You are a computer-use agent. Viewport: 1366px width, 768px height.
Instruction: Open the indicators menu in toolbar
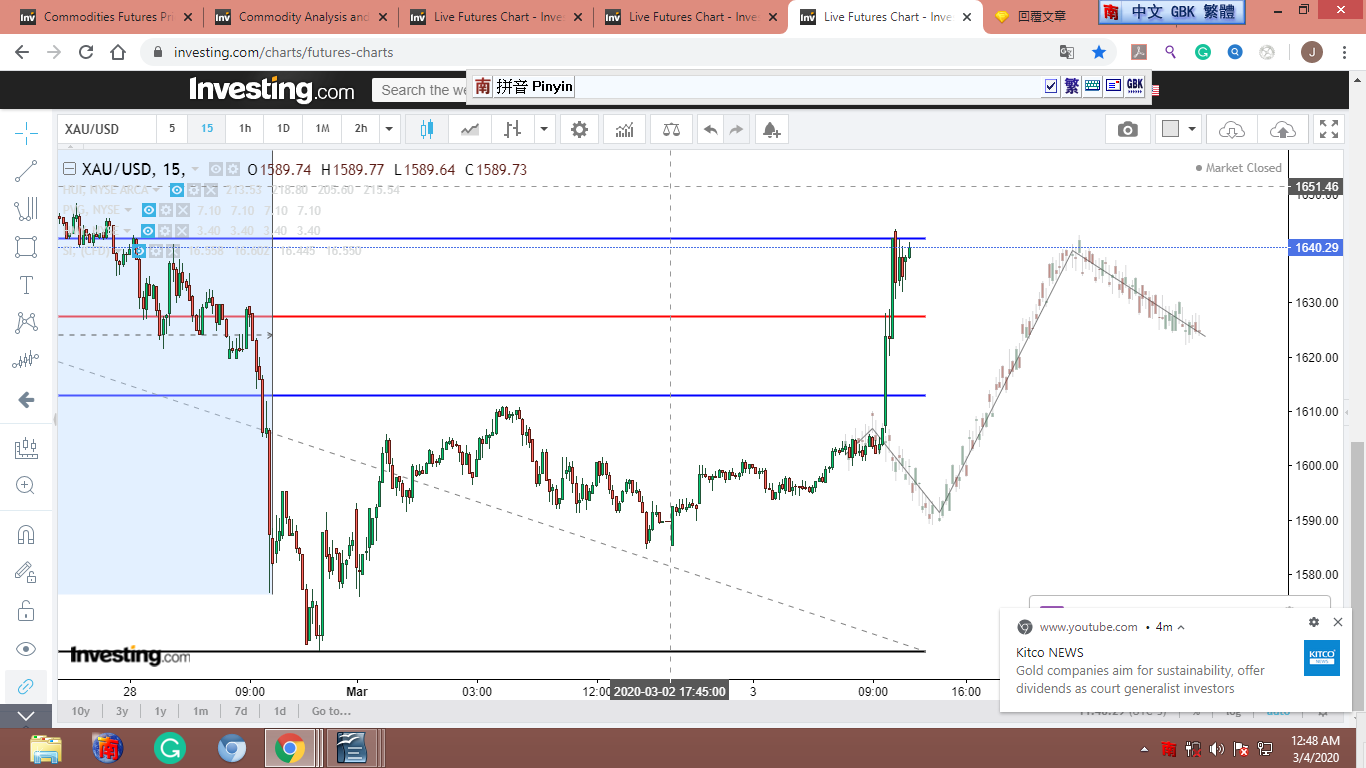625,129
